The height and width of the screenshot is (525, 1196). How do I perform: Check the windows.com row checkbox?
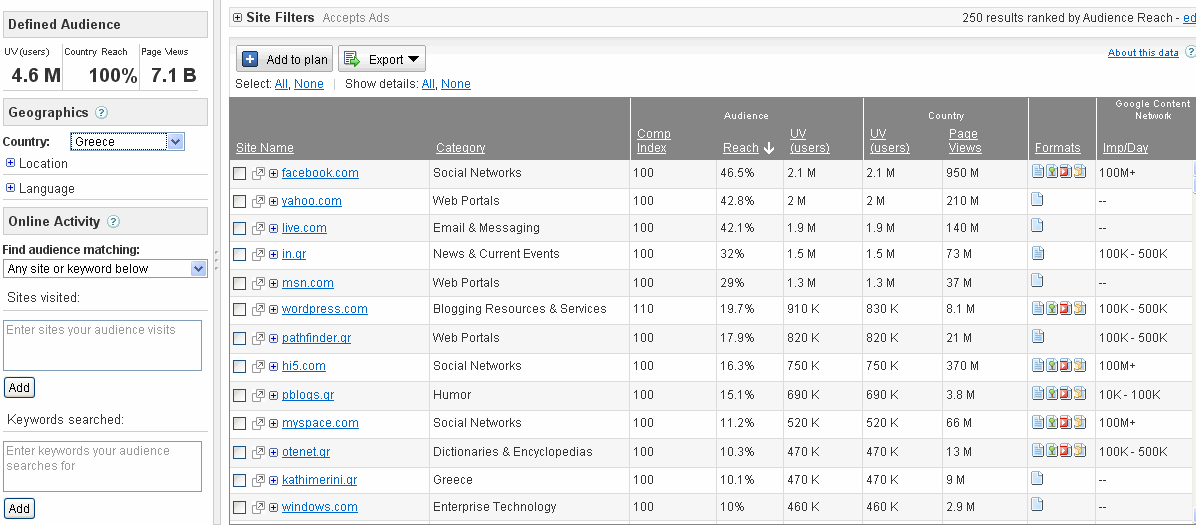coord(240,508)
